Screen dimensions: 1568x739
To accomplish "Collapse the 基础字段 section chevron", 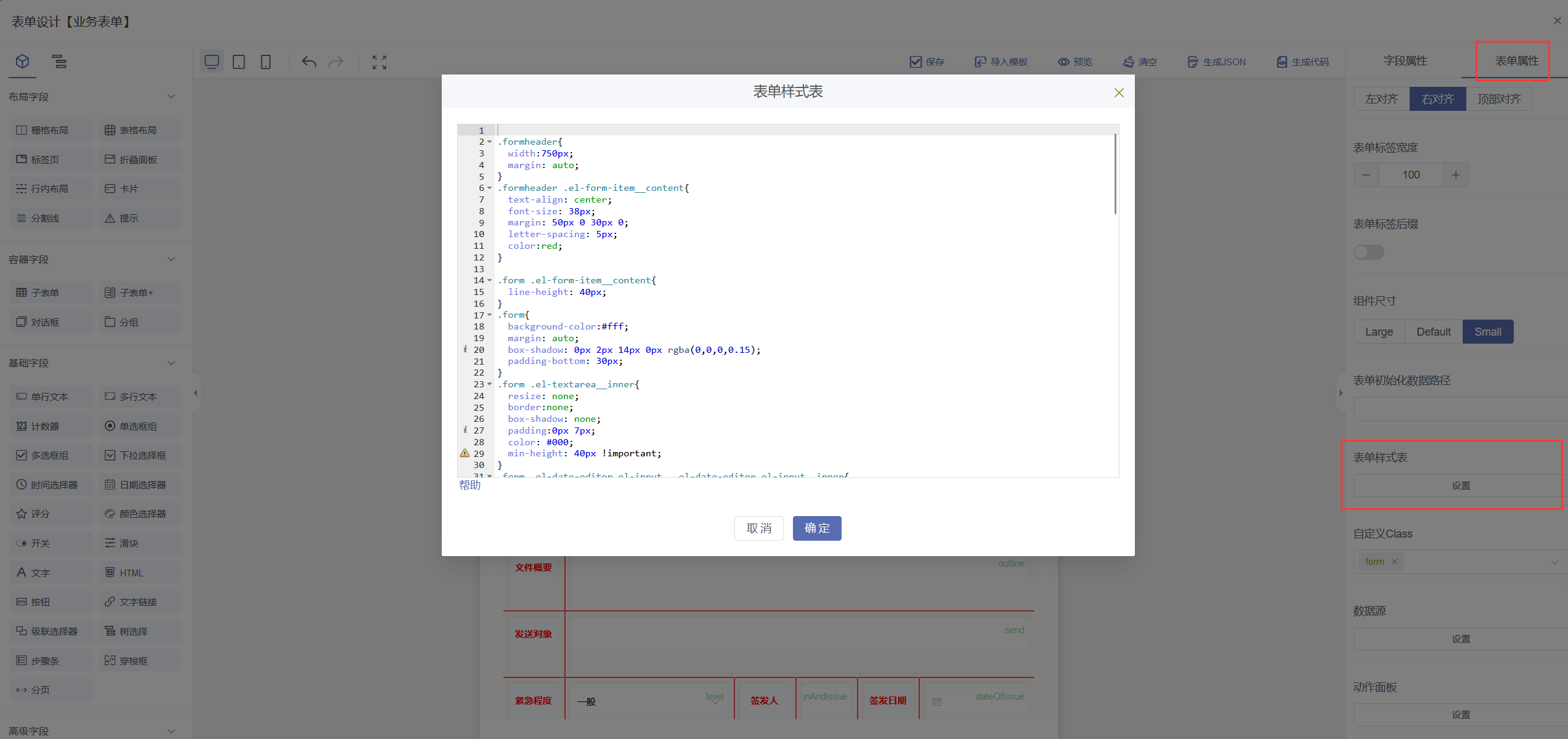I will (x=171, y=363).
